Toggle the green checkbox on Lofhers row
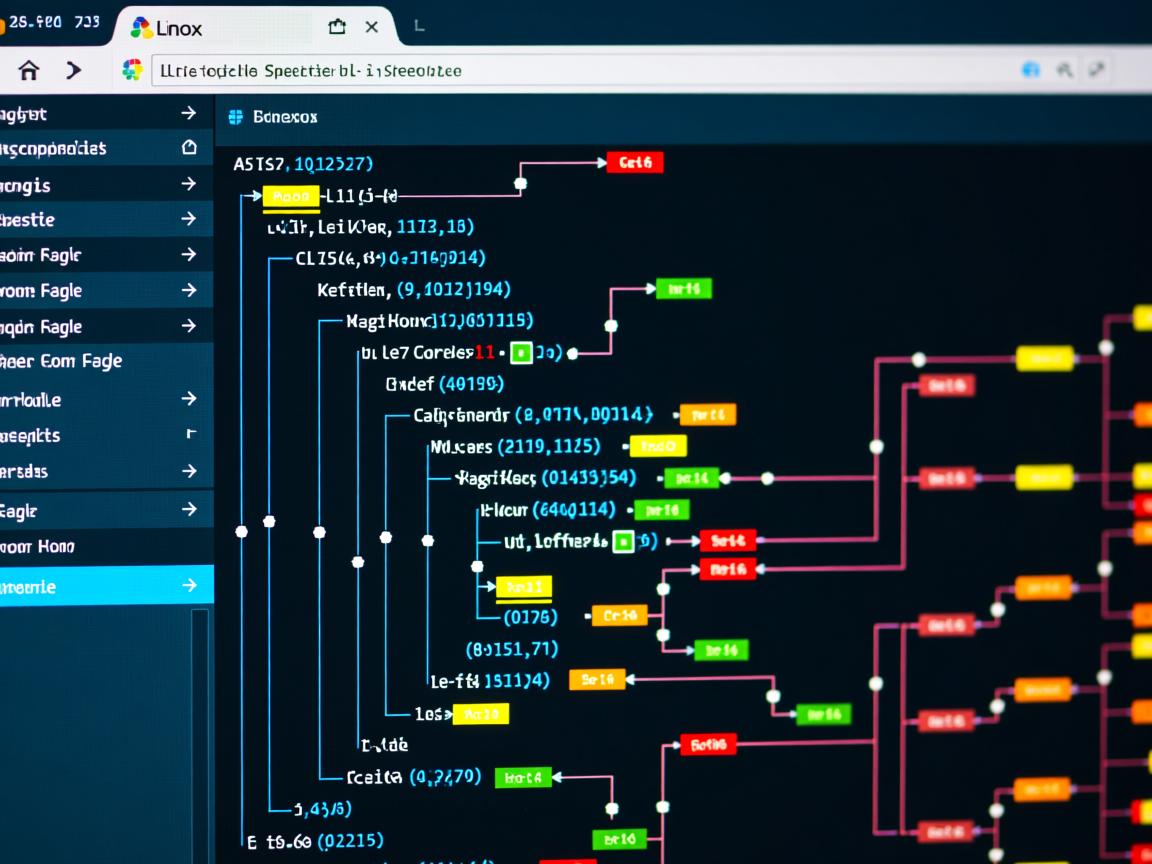 click(x=622, y=542)
